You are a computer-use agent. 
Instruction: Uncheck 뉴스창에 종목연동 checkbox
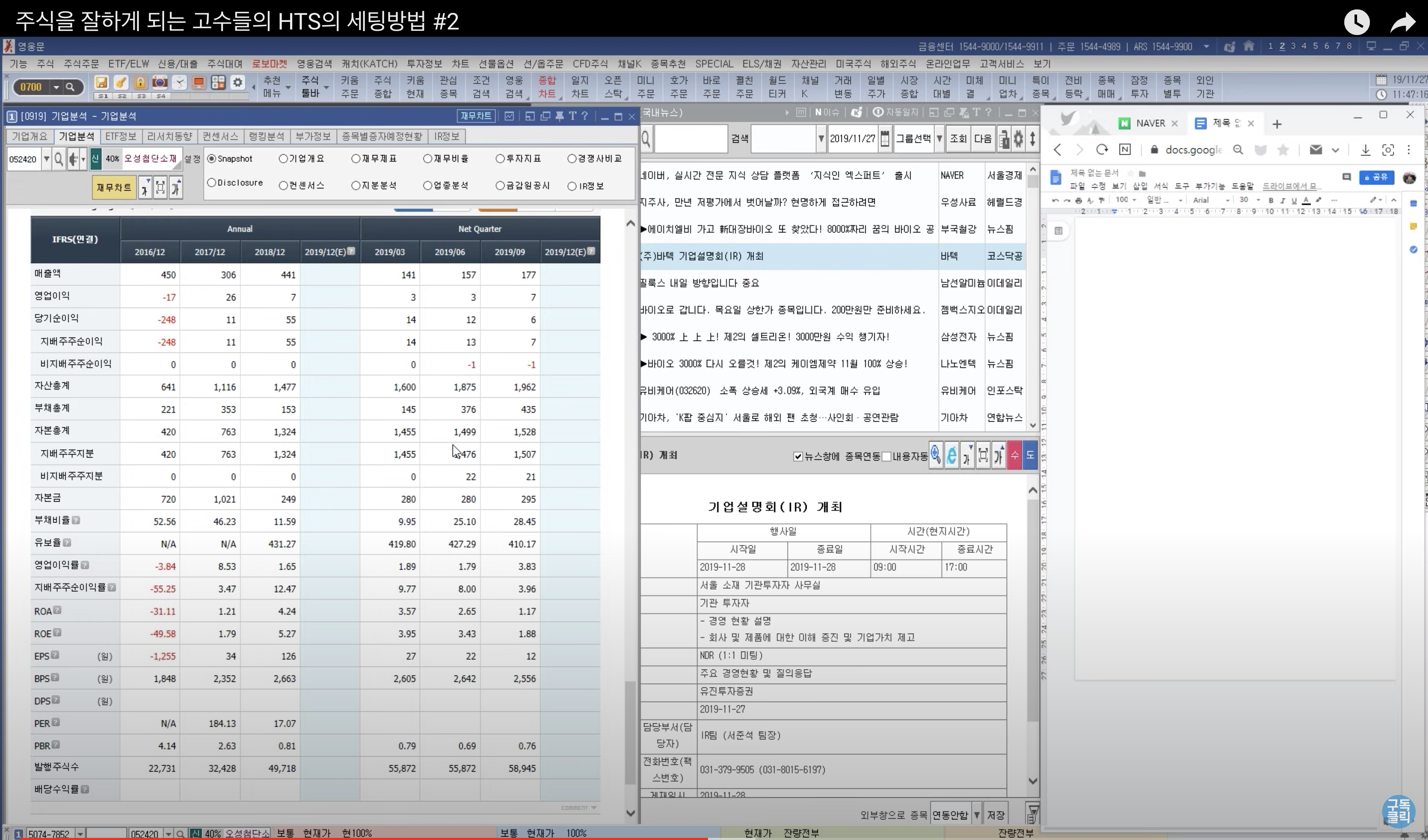(798, 456)
